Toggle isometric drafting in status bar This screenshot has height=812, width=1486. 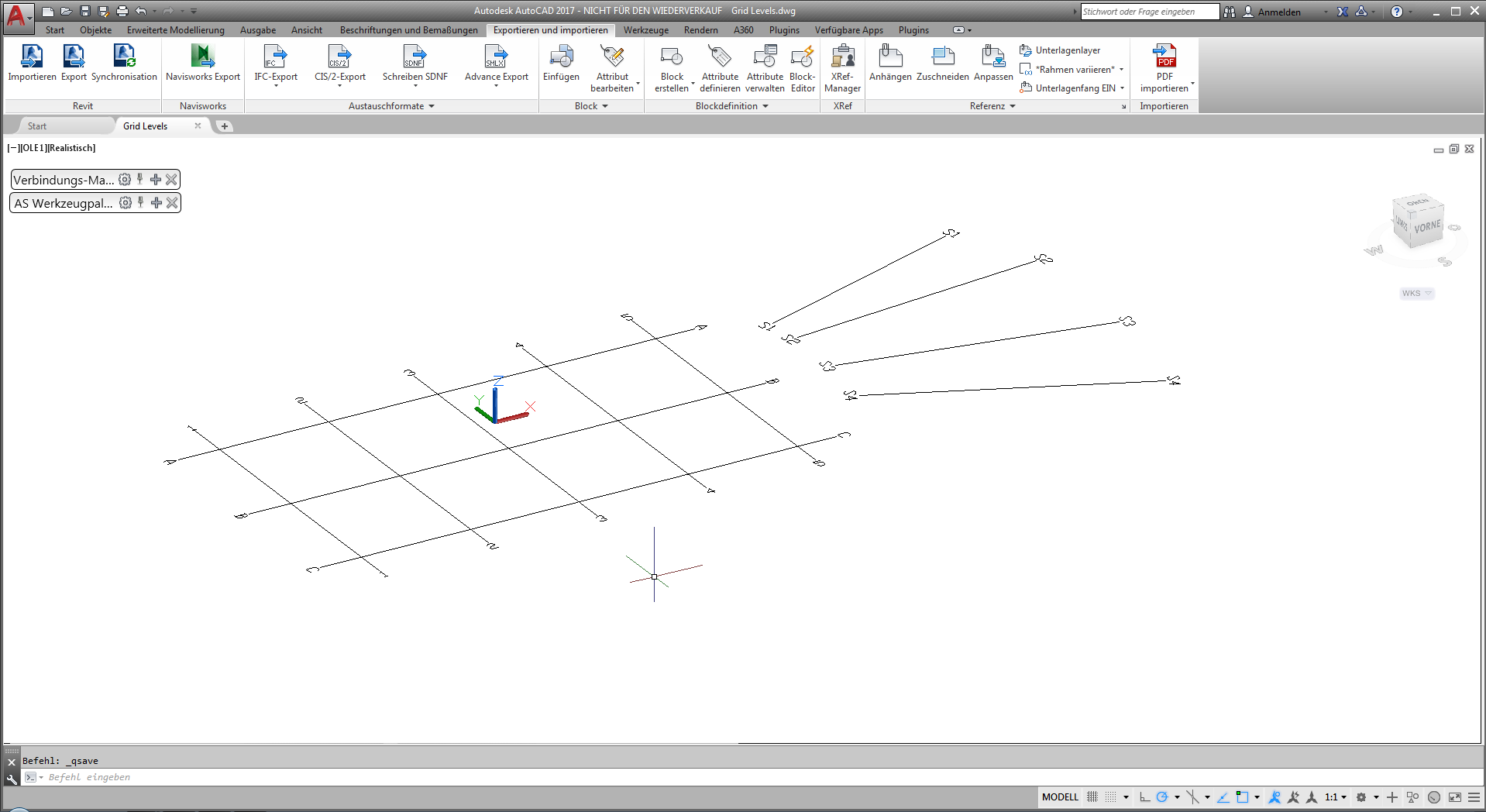1193,797
